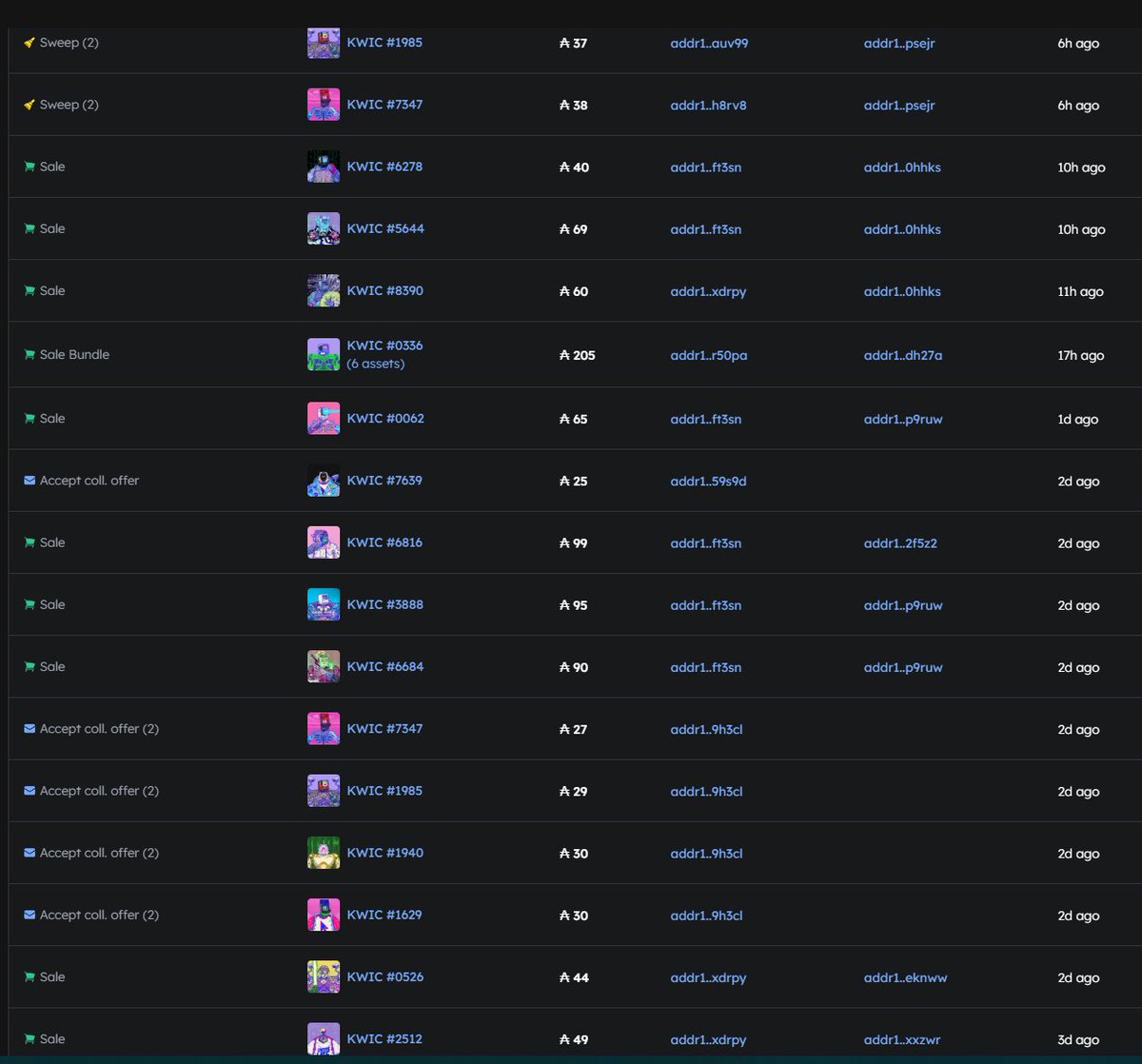Open the KWIC #1985 link in the Sweep row
1142x1064 pixels.
[384, 43]
